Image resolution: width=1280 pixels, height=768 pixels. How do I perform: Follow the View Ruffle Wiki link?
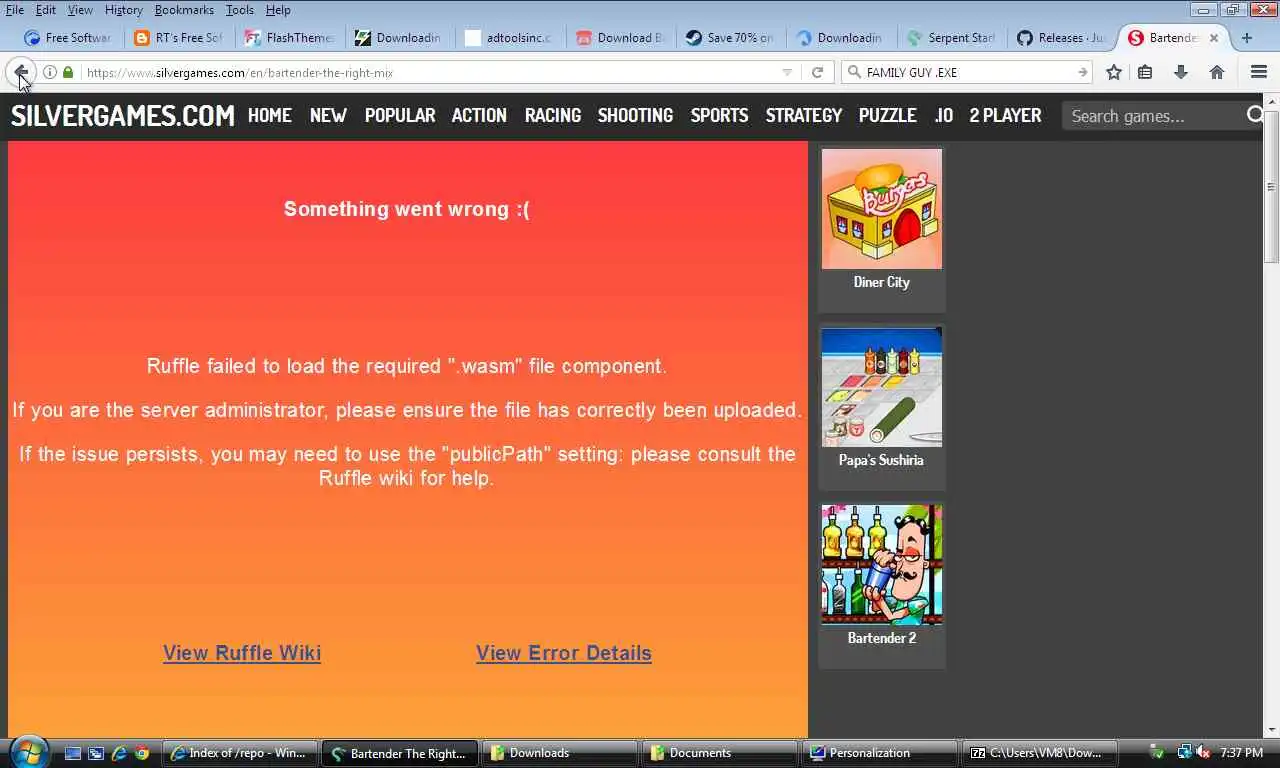click(x=242, y=653)
